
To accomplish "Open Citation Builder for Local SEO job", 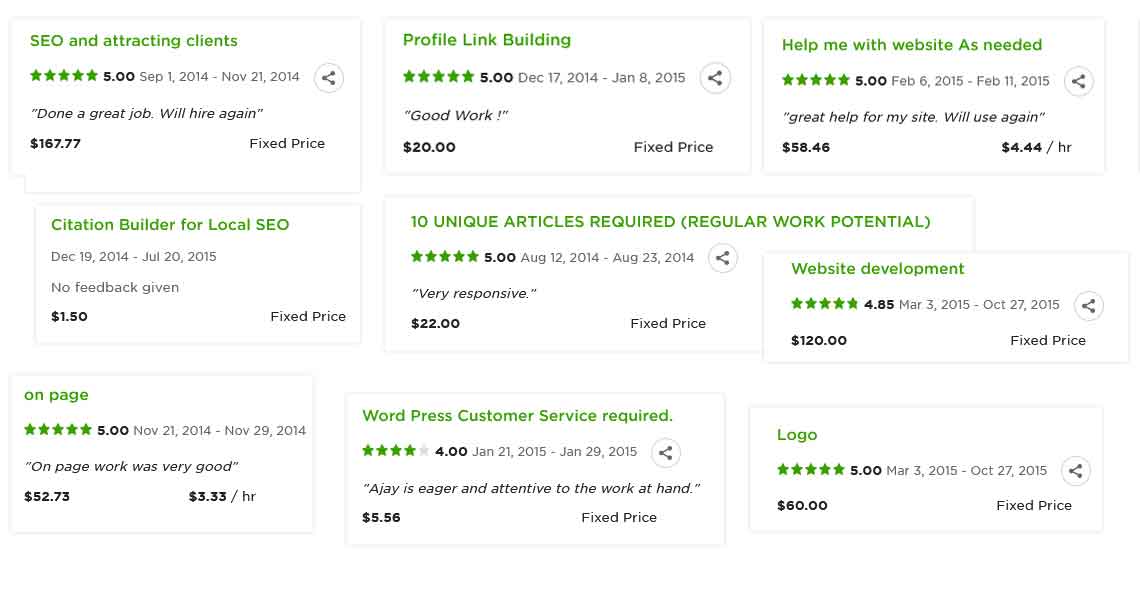I will coord(170,225).
